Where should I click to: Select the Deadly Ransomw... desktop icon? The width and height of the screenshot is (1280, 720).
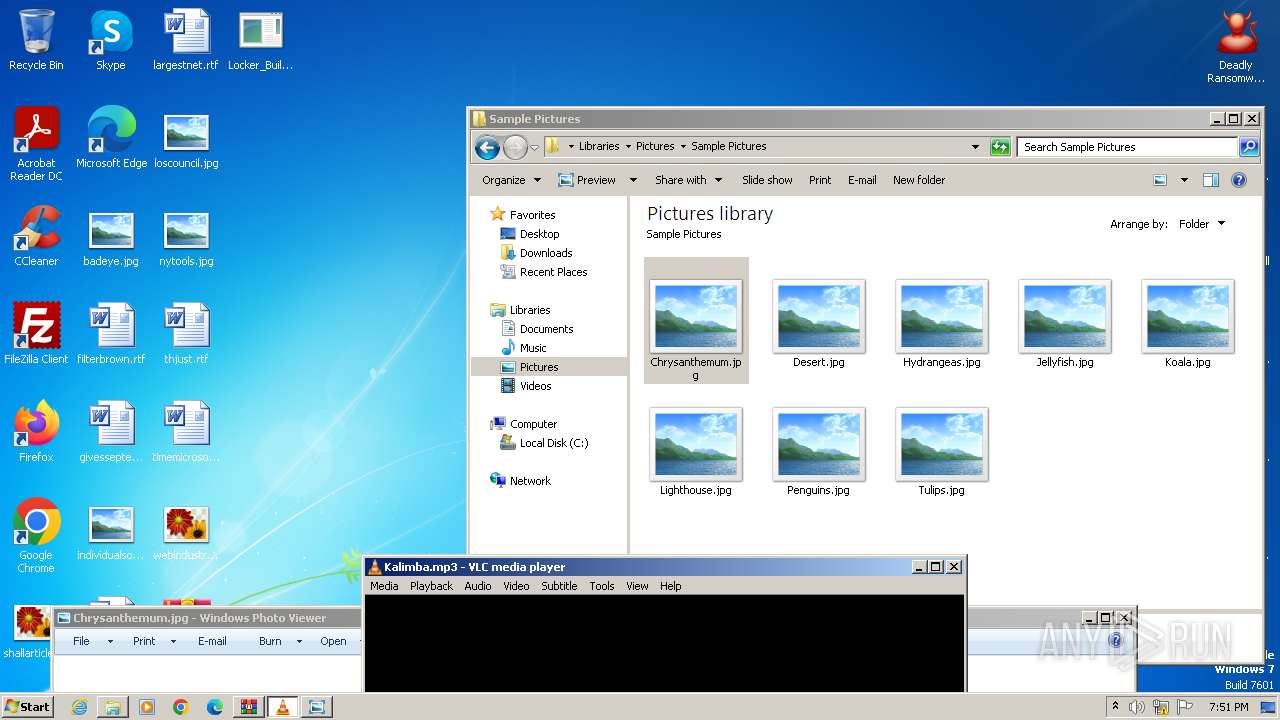point(1236,47)
